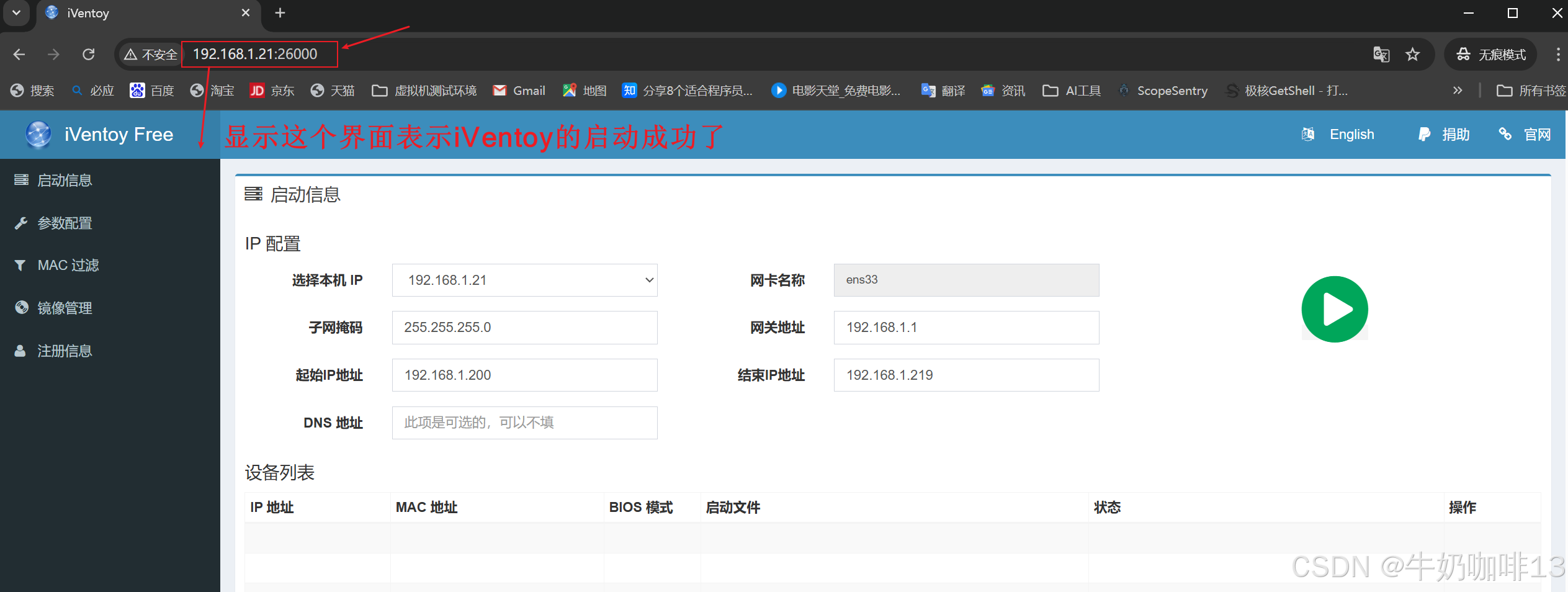Open the 极核GetShell bookmark
Screen dimensions: 1568x592
(x=1287, y=91)
